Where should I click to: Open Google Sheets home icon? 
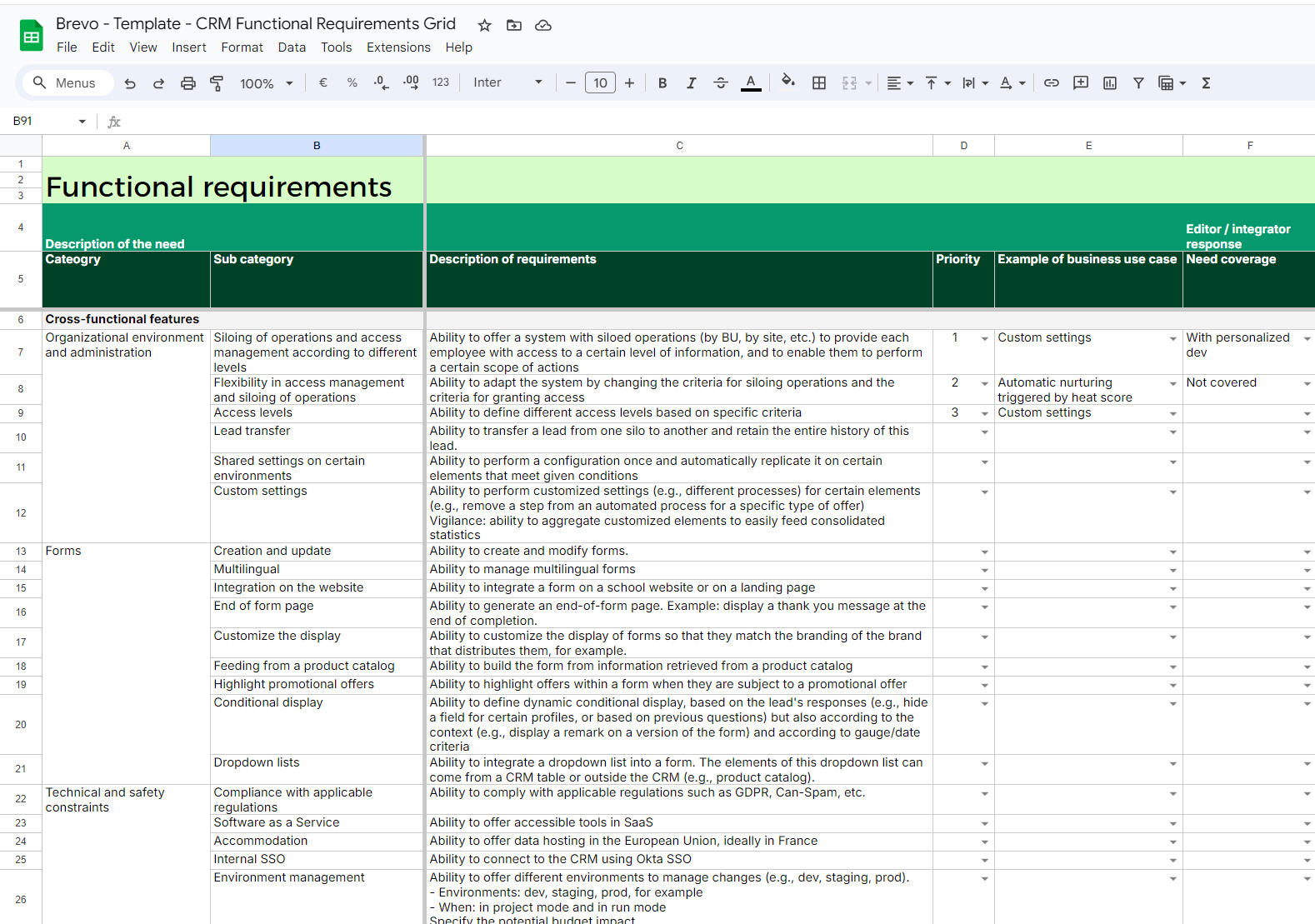(x=31, y=36)
